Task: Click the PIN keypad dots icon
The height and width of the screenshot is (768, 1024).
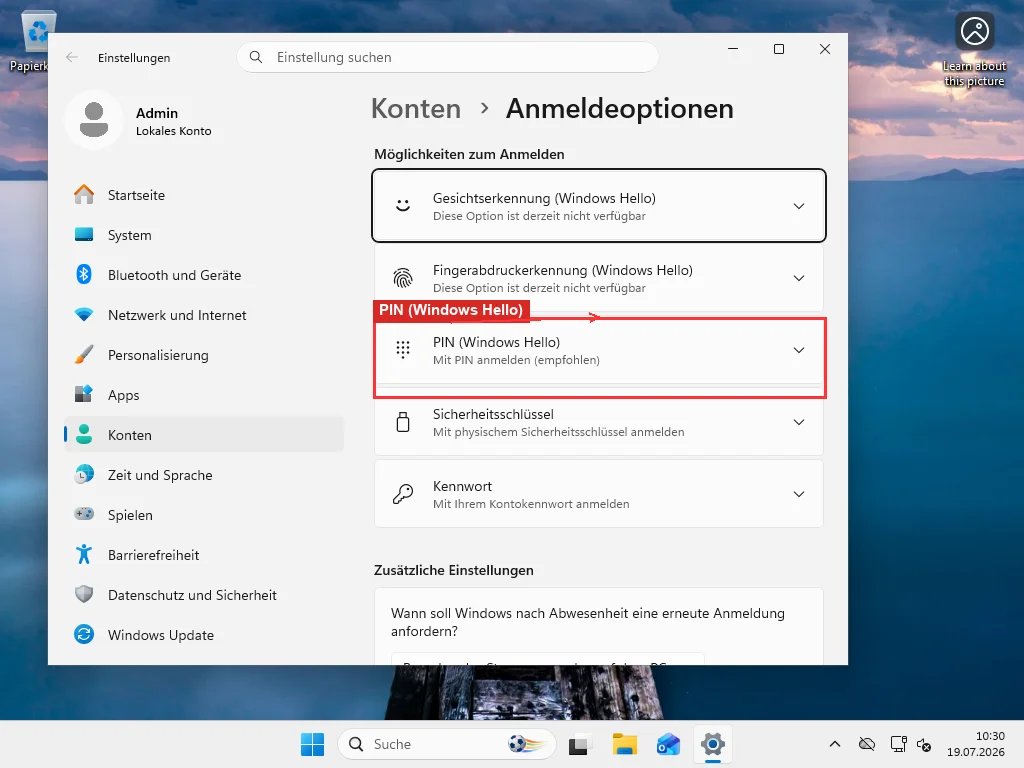Action: coord(403,350)
